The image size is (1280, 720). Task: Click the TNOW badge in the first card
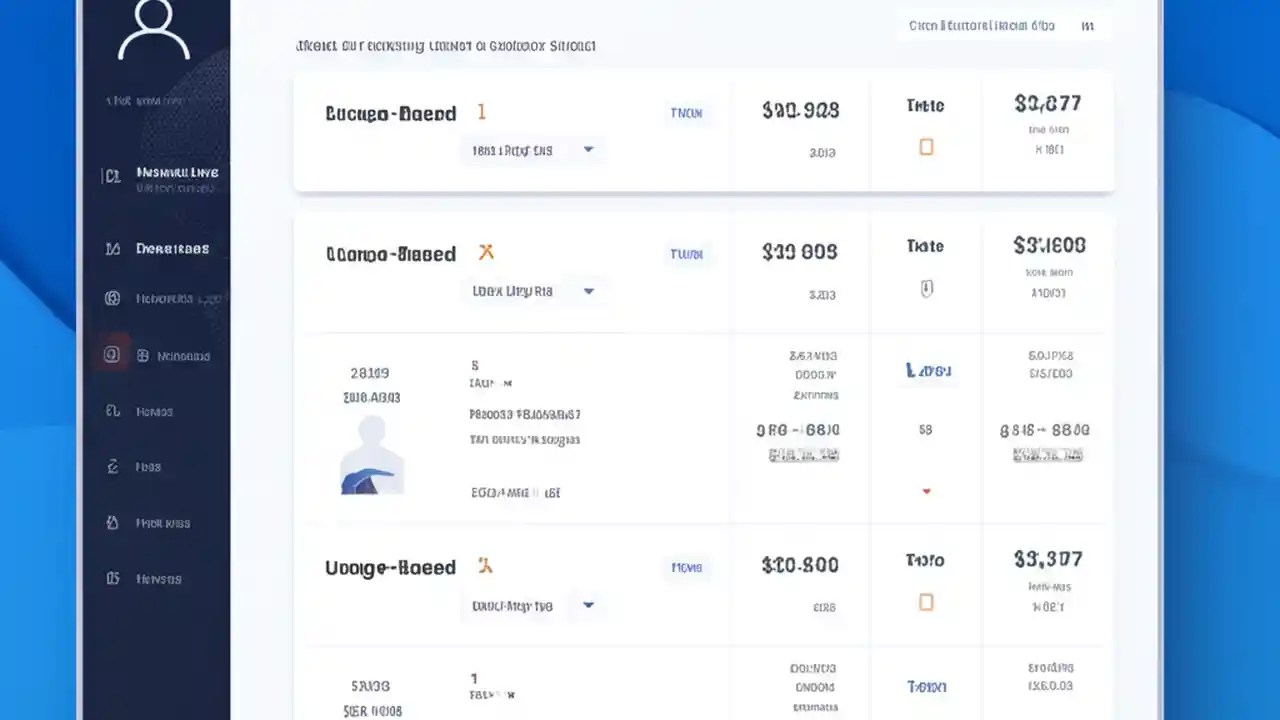[x=686, y=113]
